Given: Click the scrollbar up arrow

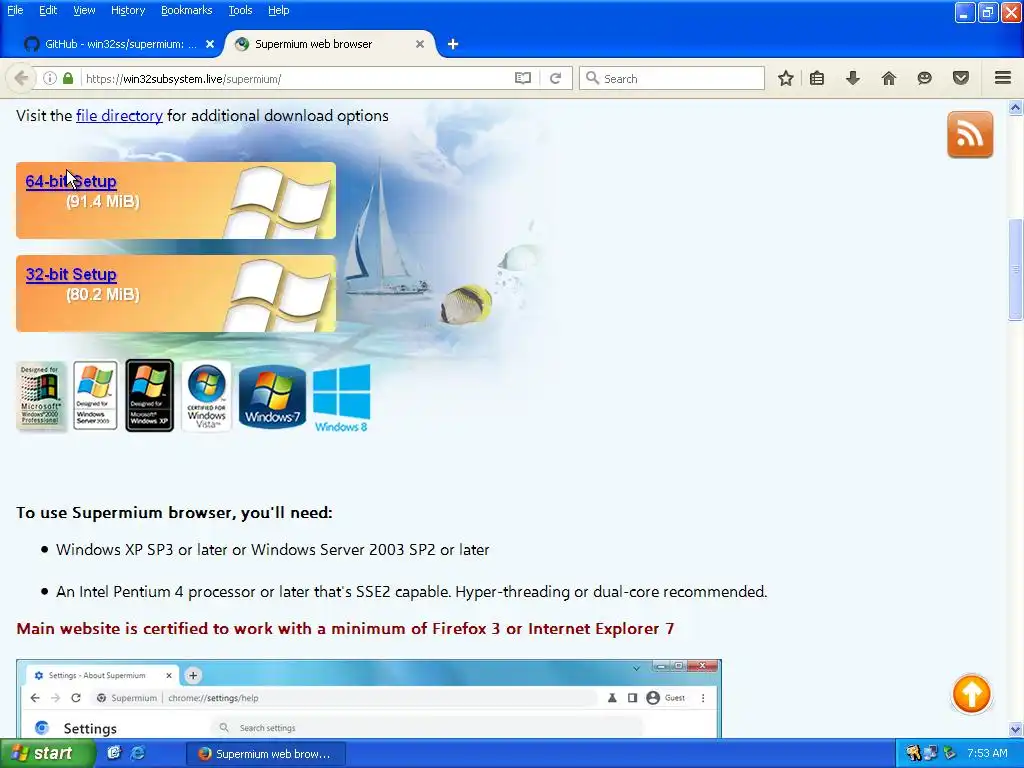Looking at the screenshot, I should click(x=1016, y=108).
